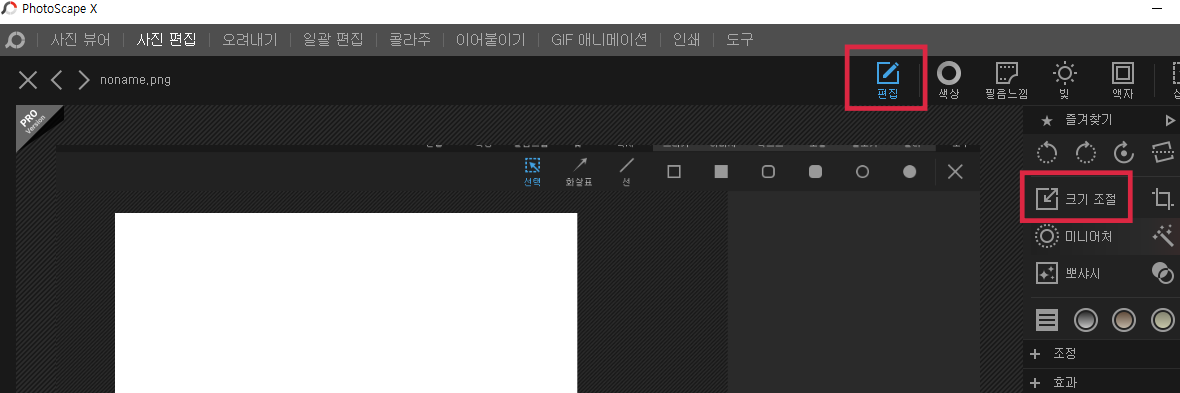Image resolution: width=1180 pixels, height=393 pixels.
Task: Open the 이어붙이기 tab
Action: click(x=491, y=40)
